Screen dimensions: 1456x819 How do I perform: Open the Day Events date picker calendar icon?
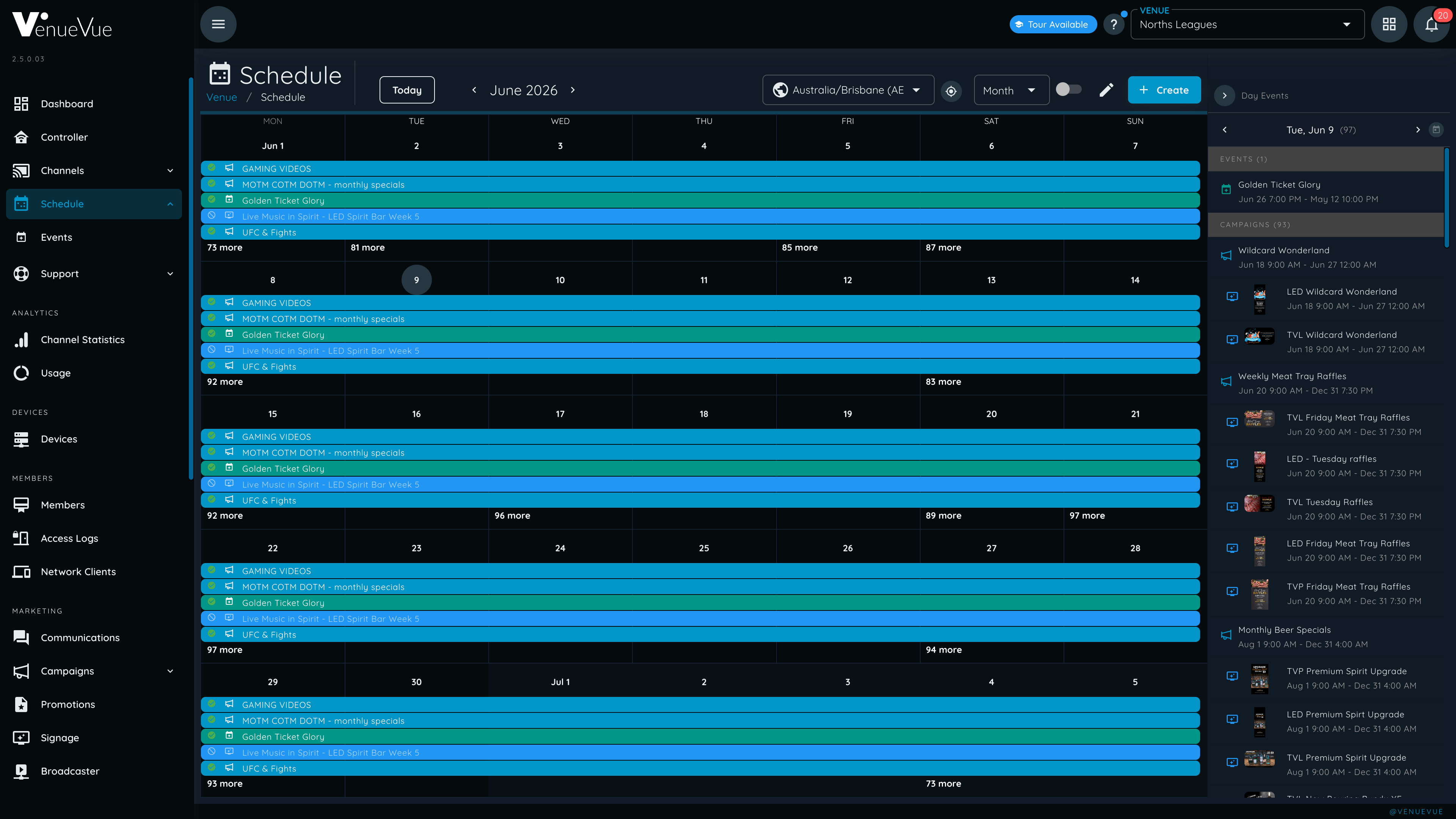point(1436,130)
